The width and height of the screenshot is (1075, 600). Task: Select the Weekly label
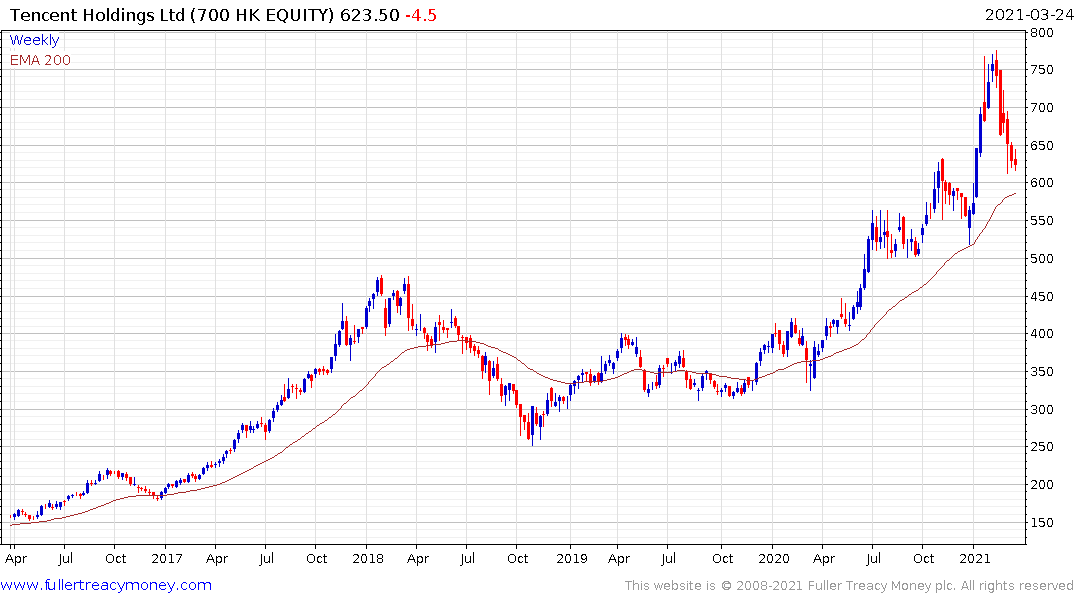click(34, 40)
